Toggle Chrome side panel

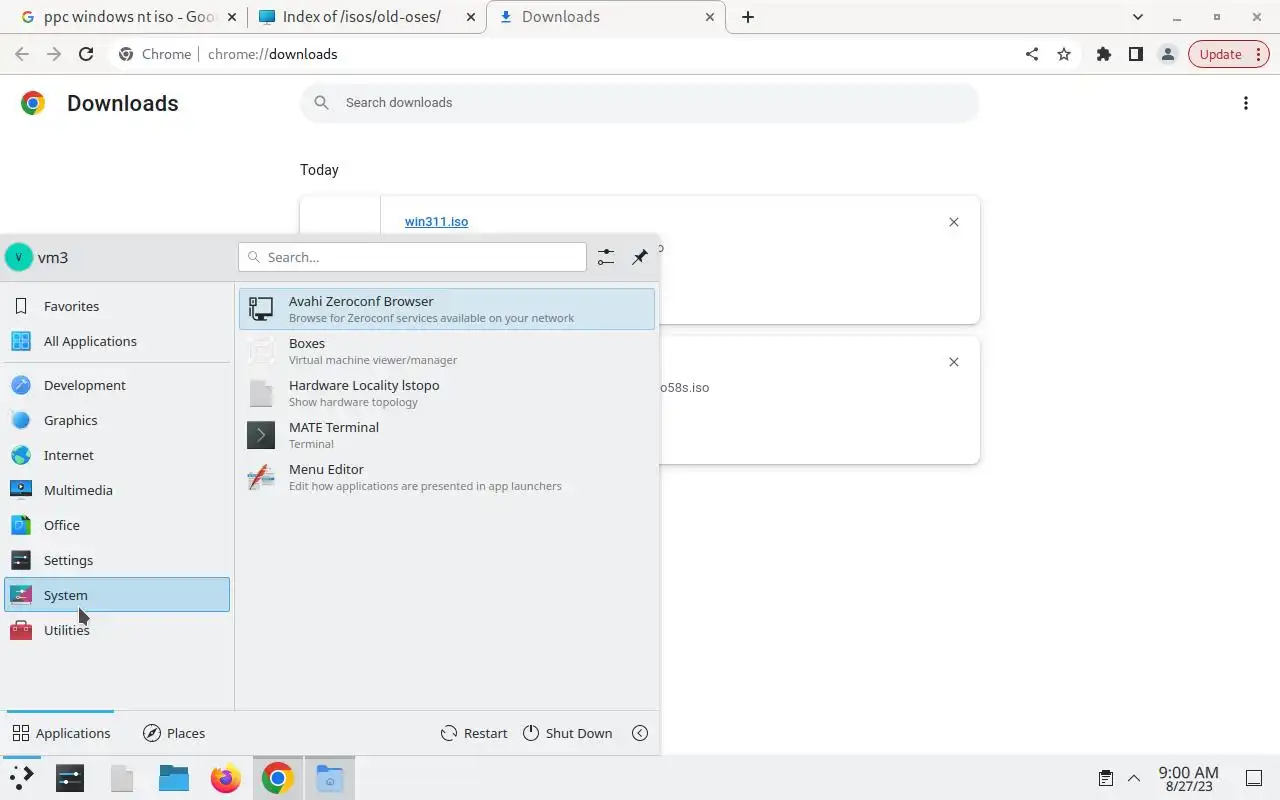click(1136, 54)
